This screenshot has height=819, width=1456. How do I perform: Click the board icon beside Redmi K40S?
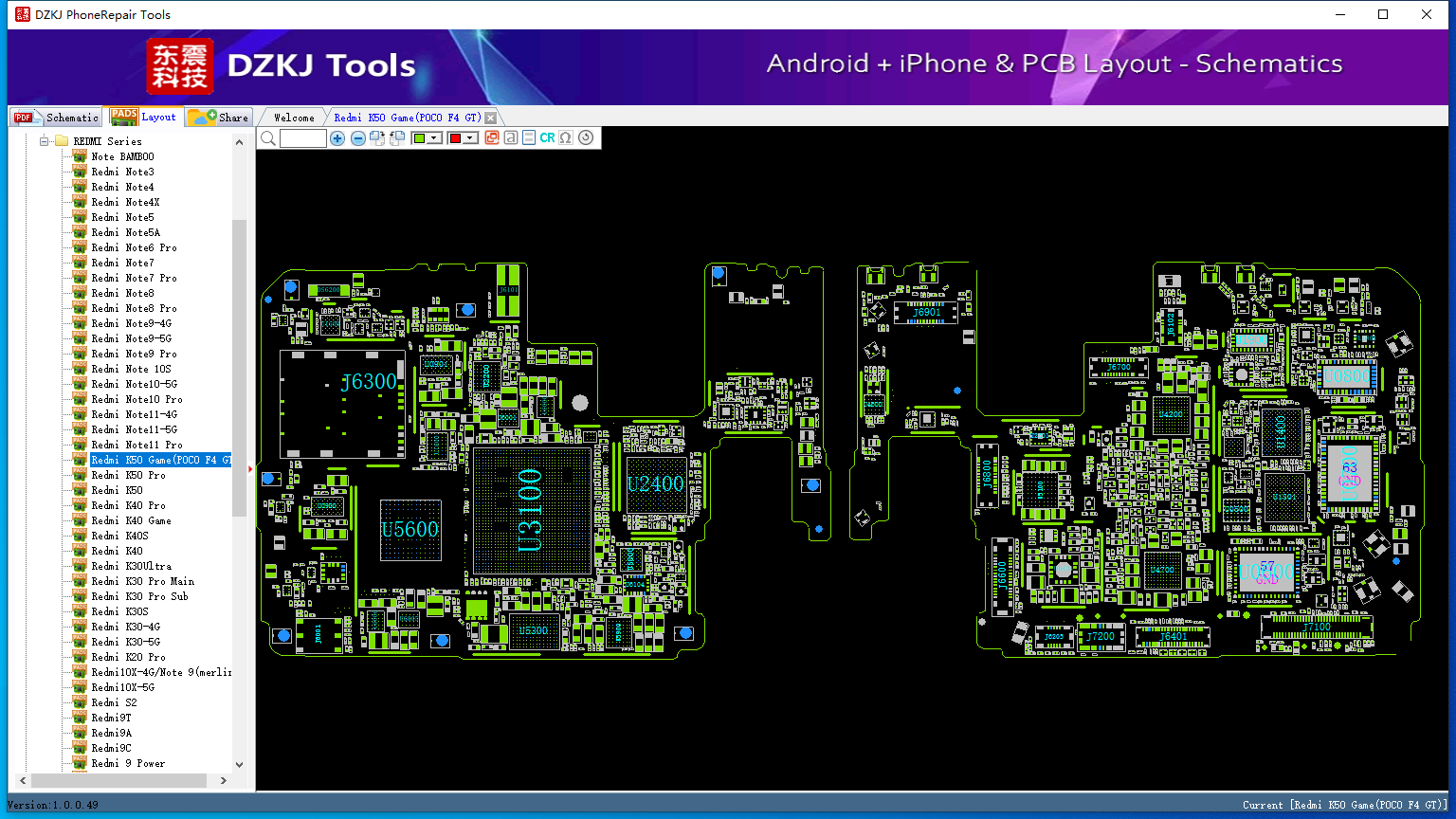[x=80, y=536]
